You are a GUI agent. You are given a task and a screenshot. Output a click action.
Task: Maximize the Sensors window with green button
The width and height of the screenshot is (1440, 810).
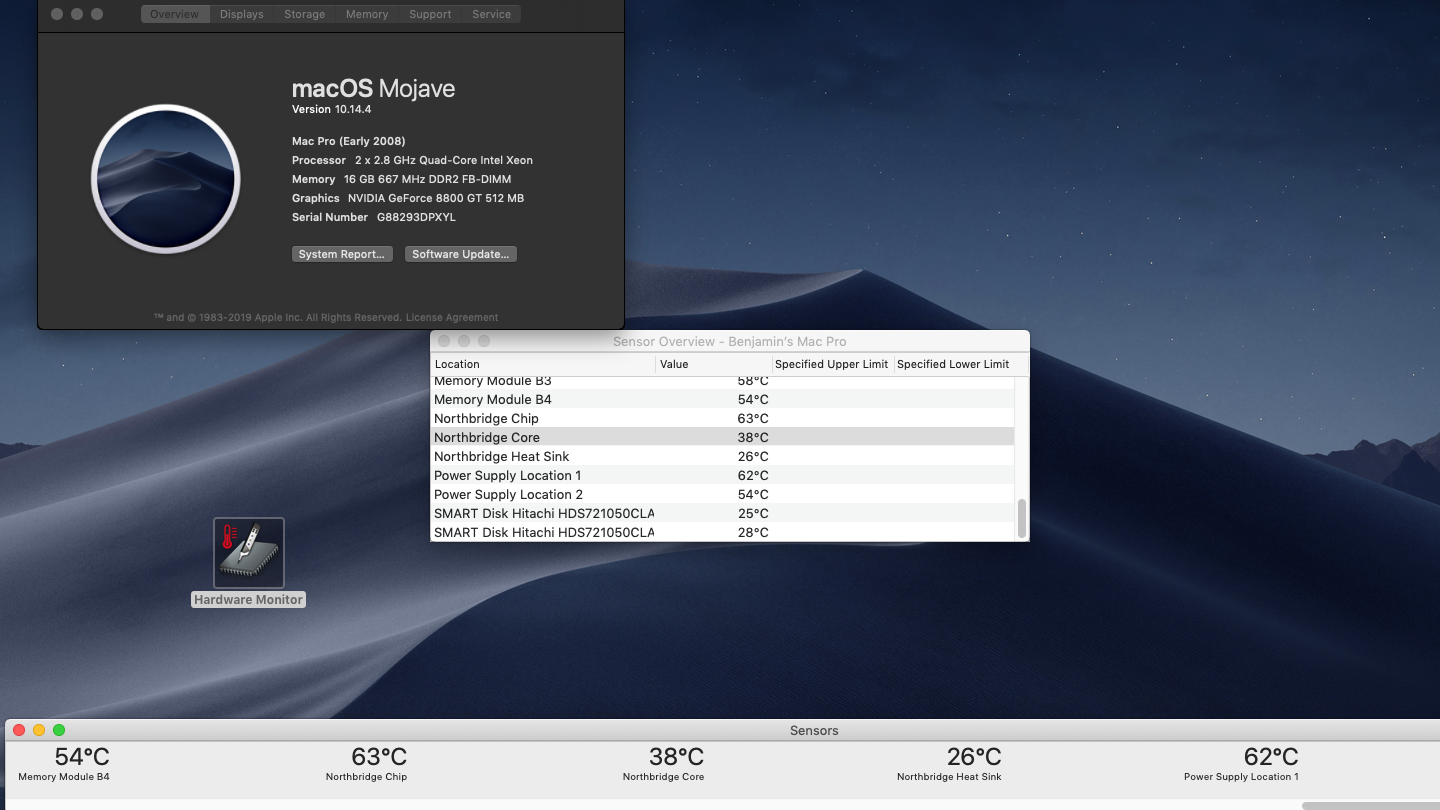(59, 730)
